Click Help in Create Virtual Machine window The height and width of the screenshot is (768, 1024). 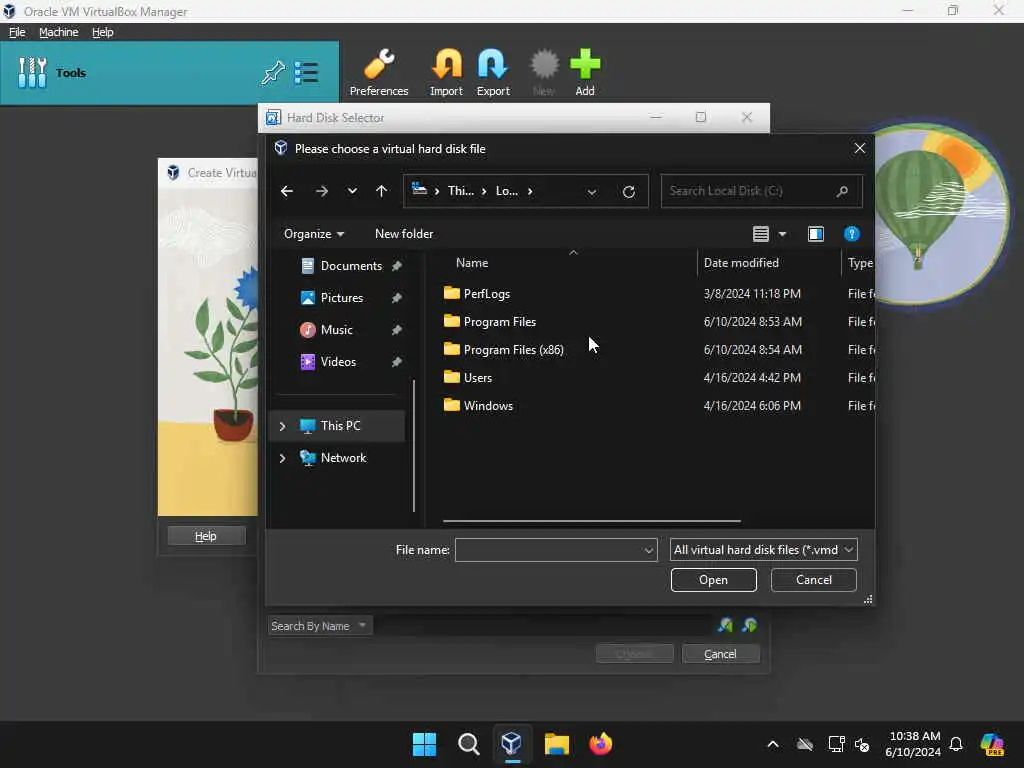pyautogui.click(x=206, y=536)
